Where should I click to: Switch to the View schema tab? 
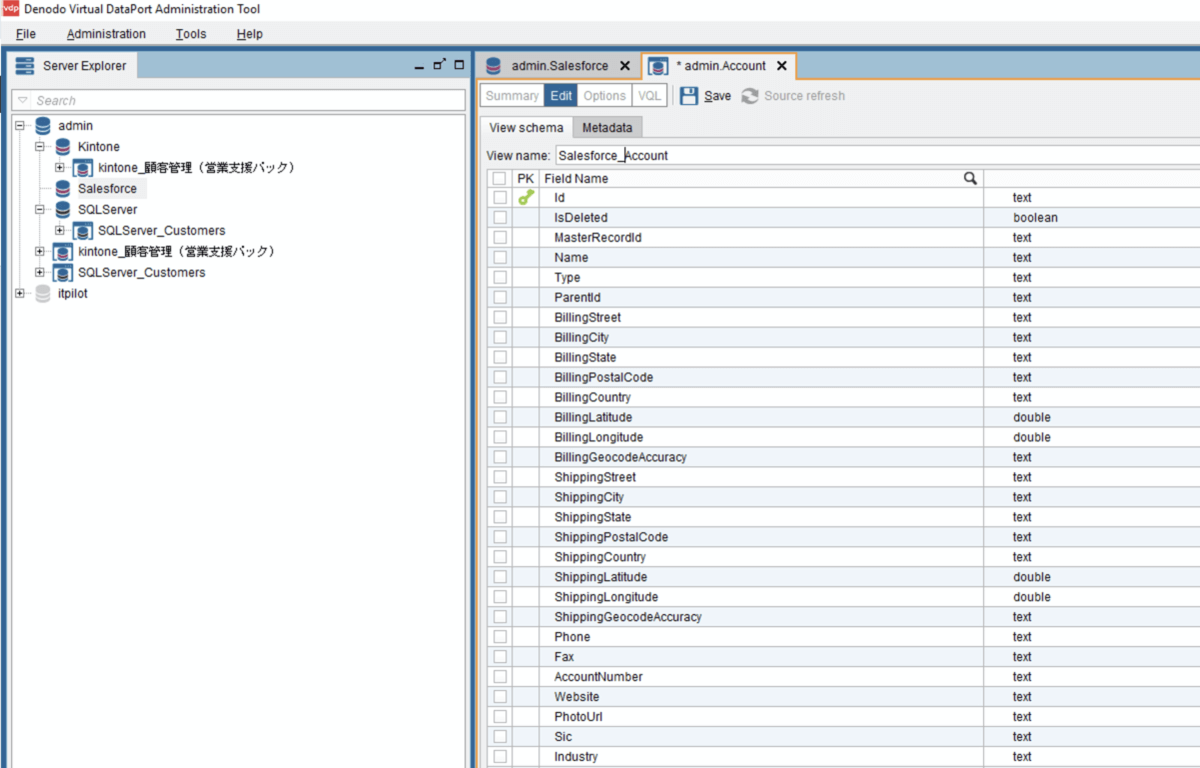pyautogui.click(x=526, y=128)
